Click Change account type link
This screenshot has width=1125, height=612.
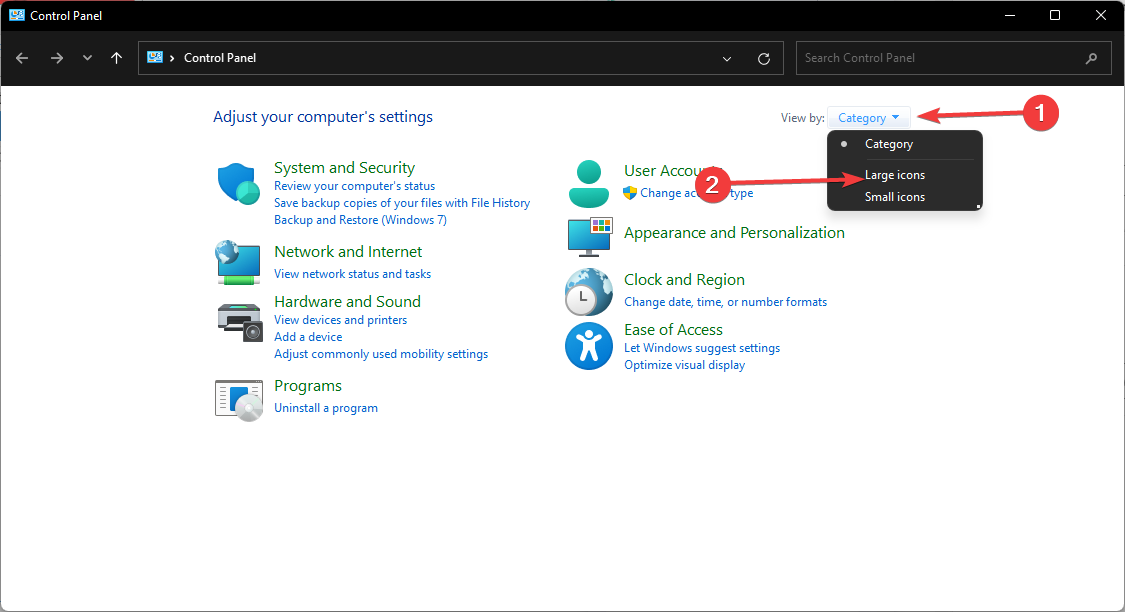696,193
